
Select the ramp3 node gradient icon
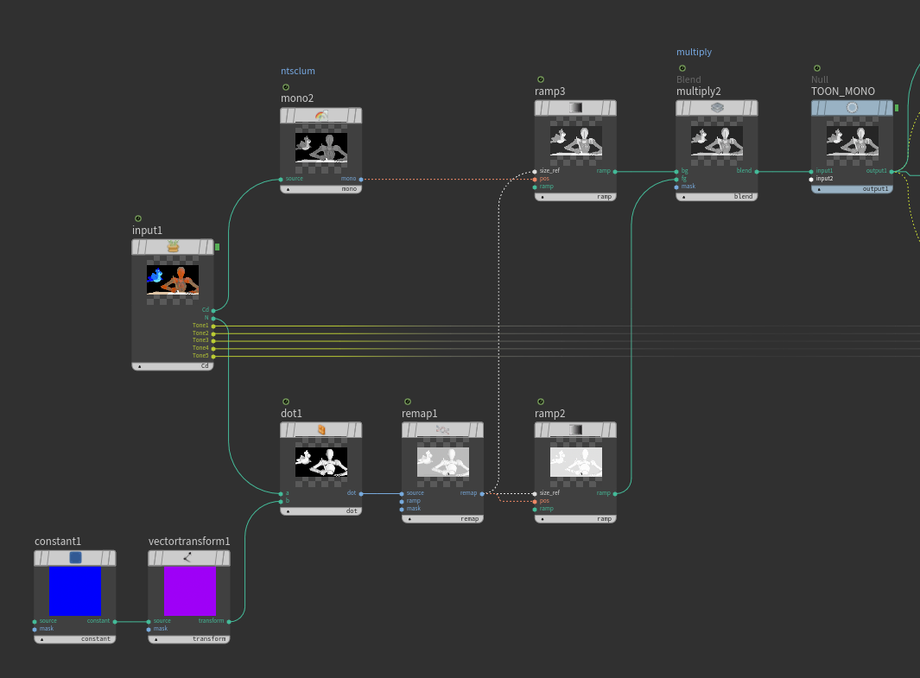575,107
